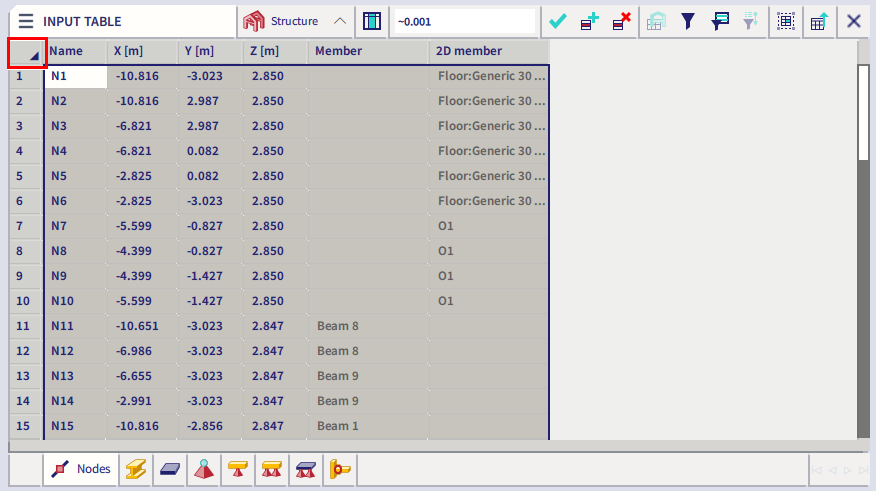876x491 pixels.
Task: Select the N1 name cell
Action: click(x=75, y=76)
